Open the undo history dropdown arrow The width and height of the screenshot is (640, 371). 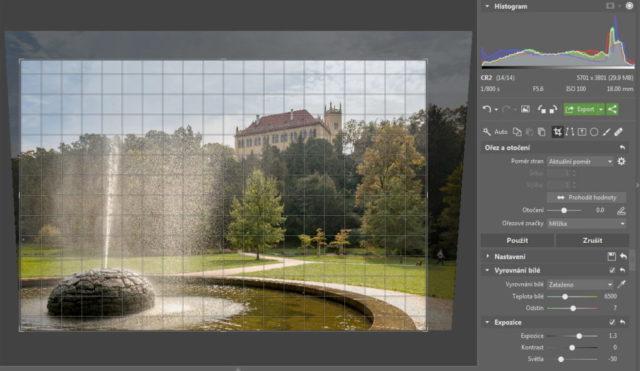tap(496, 109)
